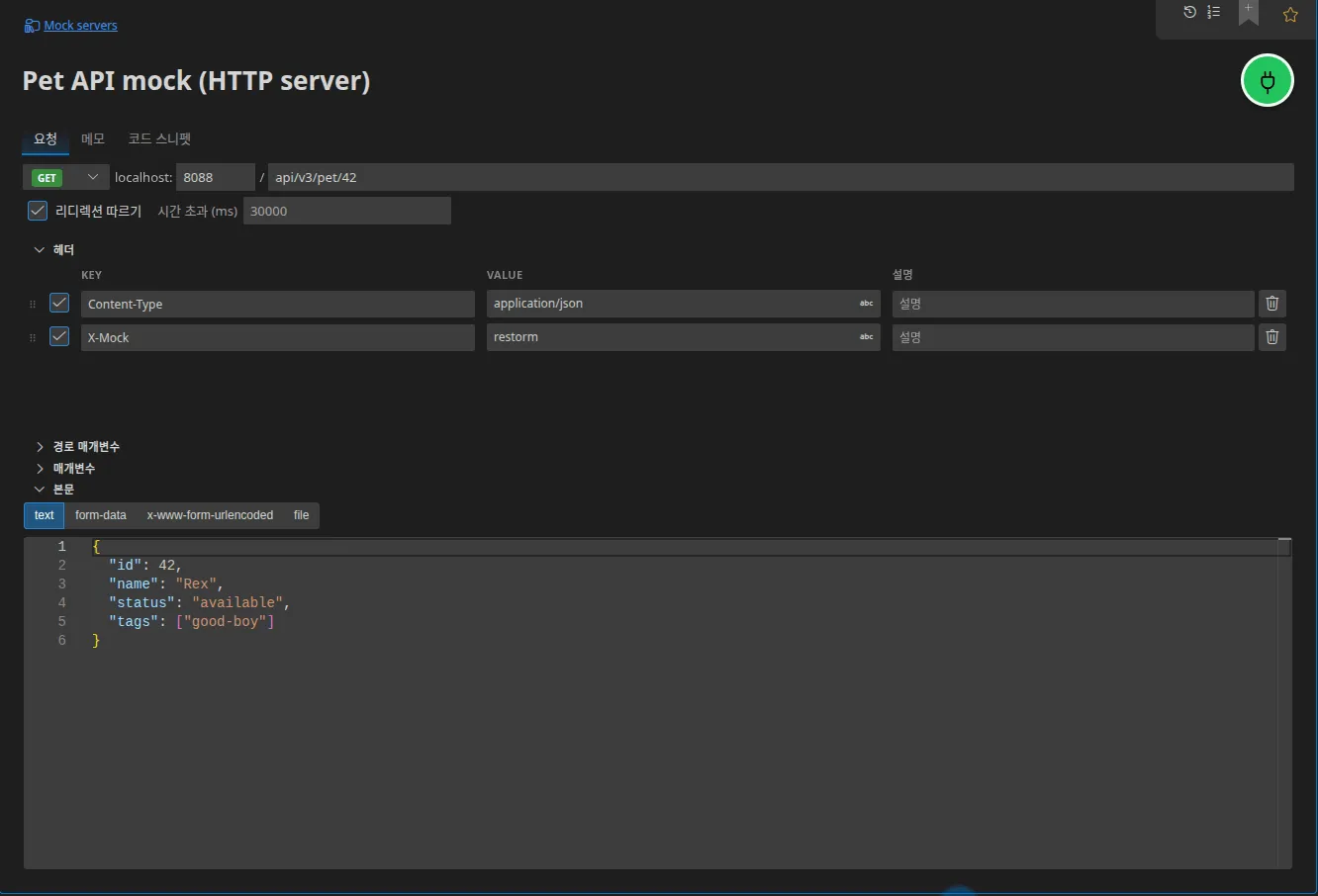This screenshot has height=896, width=1318.
Task: Click the Pet API mock title
Action: pos(196,81)
